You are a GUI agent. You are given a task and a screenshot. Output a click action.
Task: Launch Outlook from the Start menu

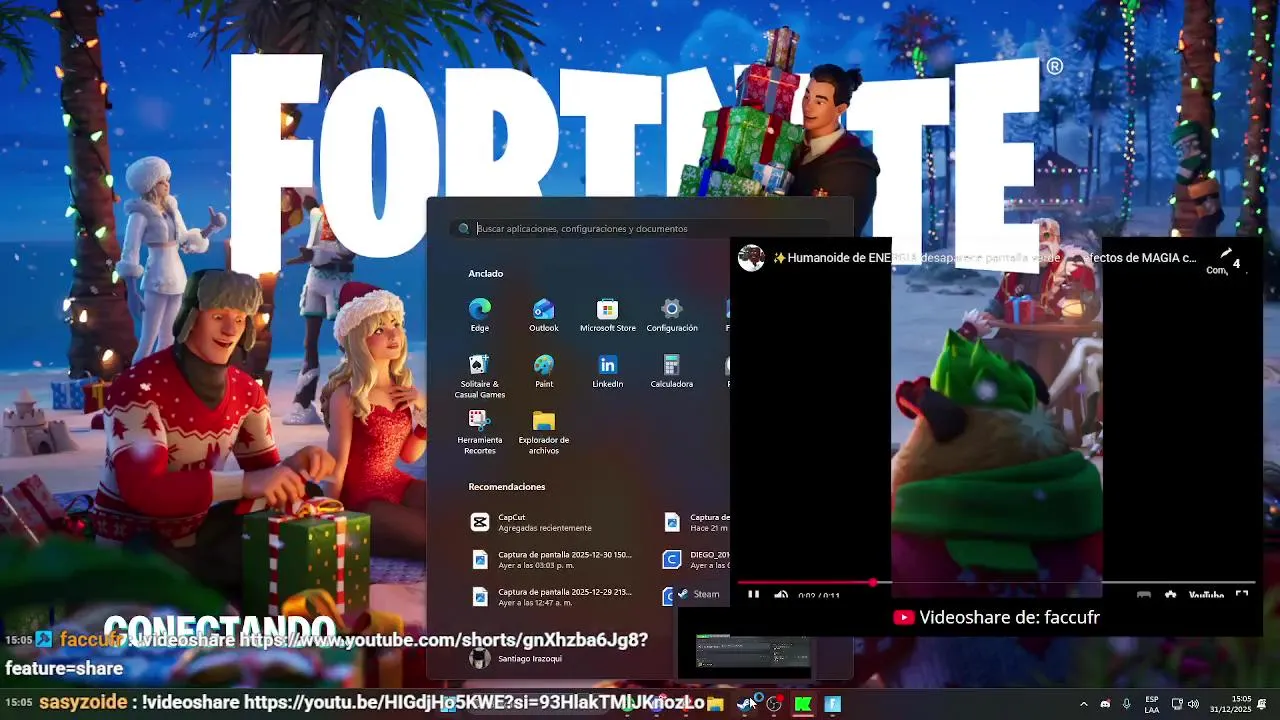544,315
